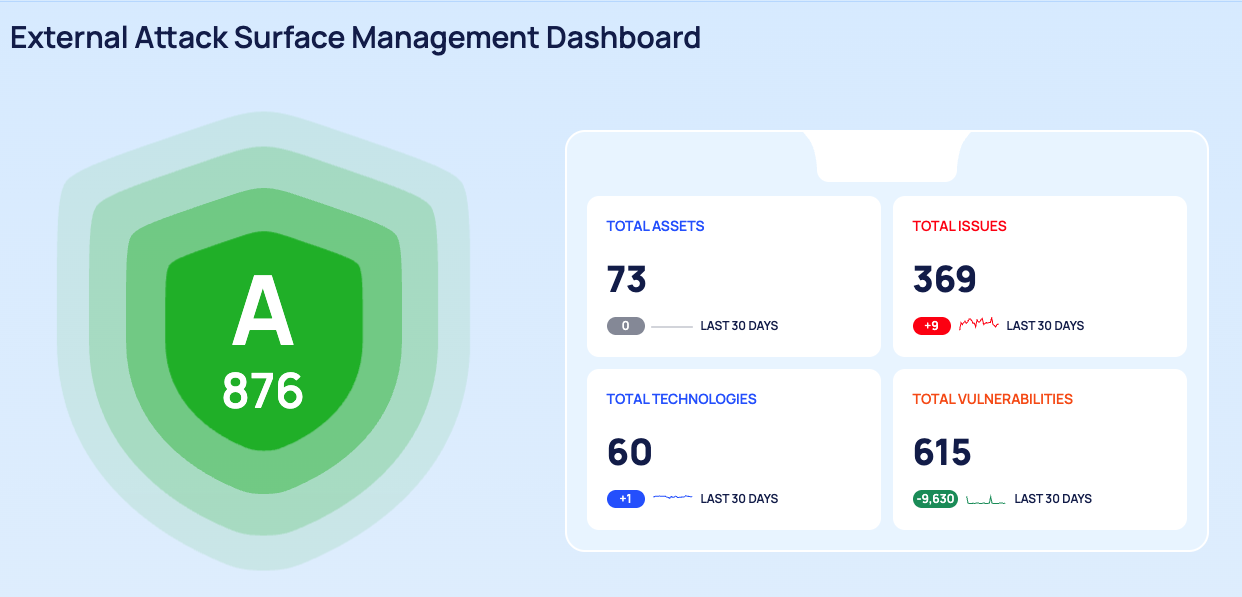Click the 73 assets count

click(627, 279)
